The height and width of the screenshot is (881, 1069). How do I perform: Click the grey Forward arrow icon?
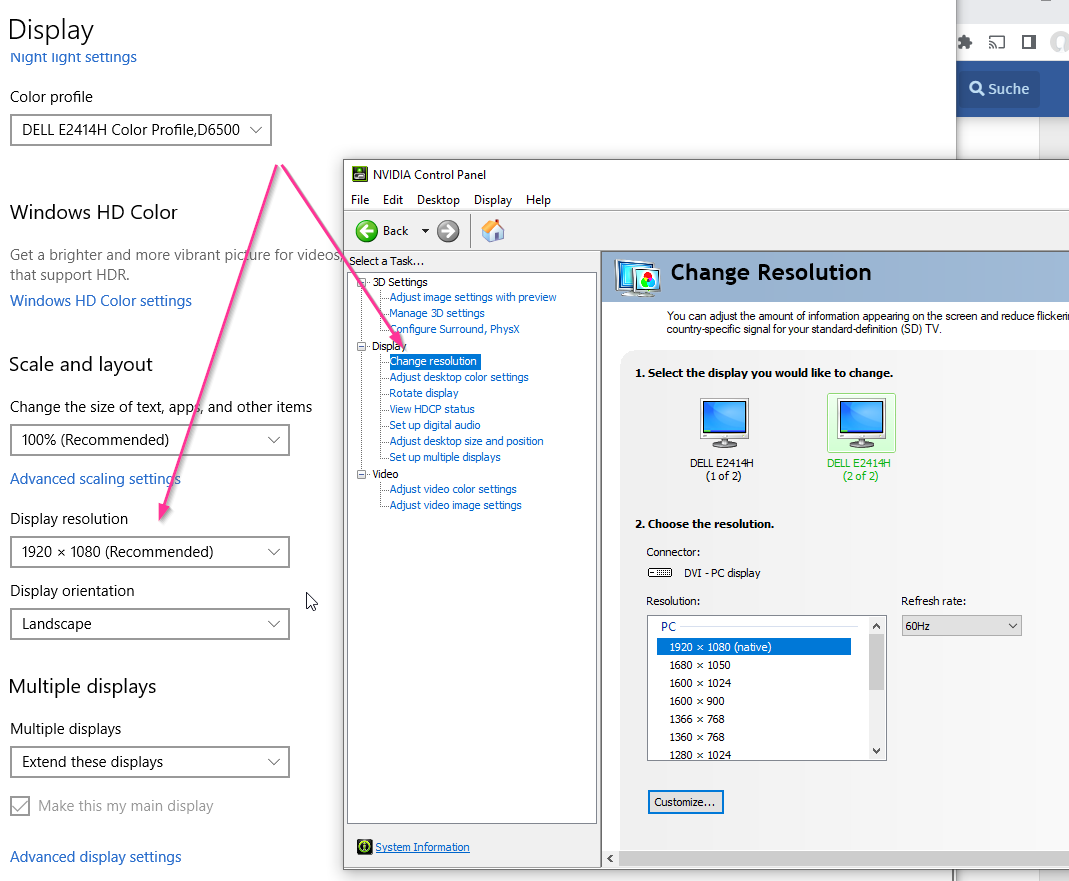tap(448, 231)
